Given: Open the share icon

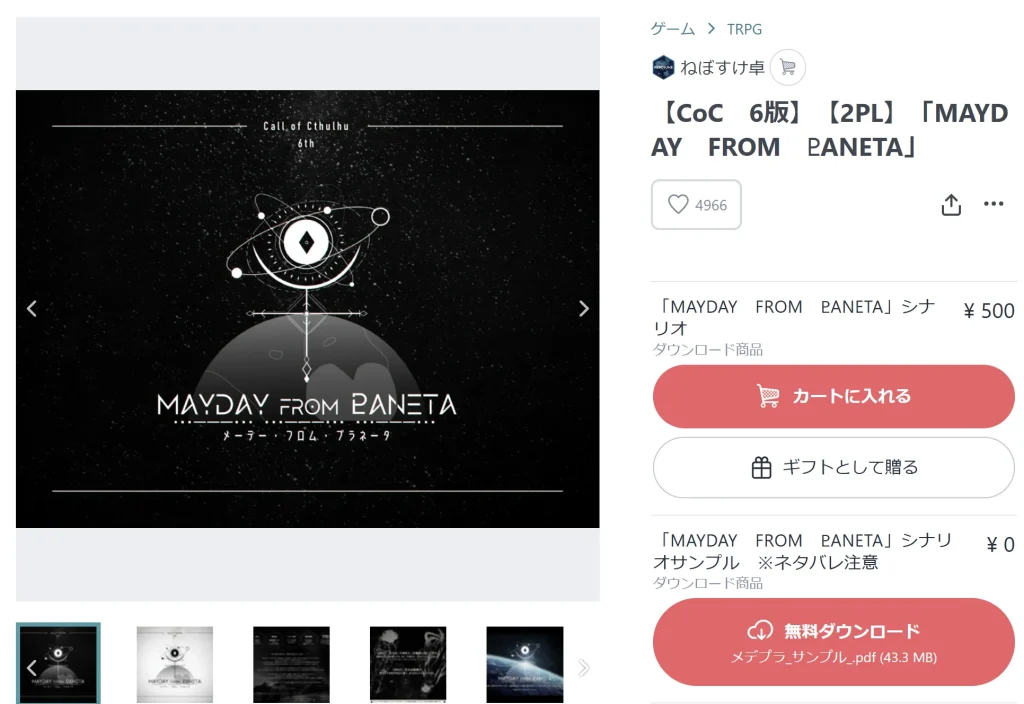Looking at the screenshot, I should 951,204.
